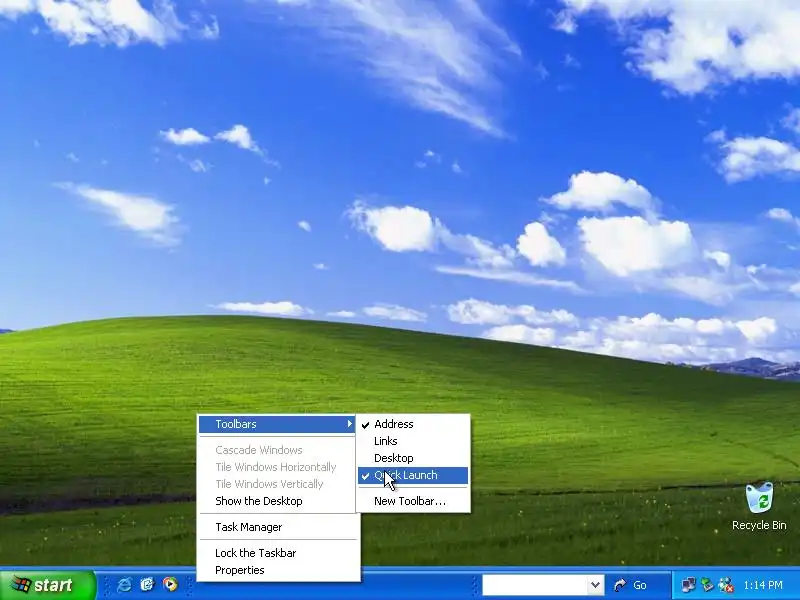This screenshot has height=600, width=800.
Task: Choose Lock the Taskbar
Action: click(277, 553)
